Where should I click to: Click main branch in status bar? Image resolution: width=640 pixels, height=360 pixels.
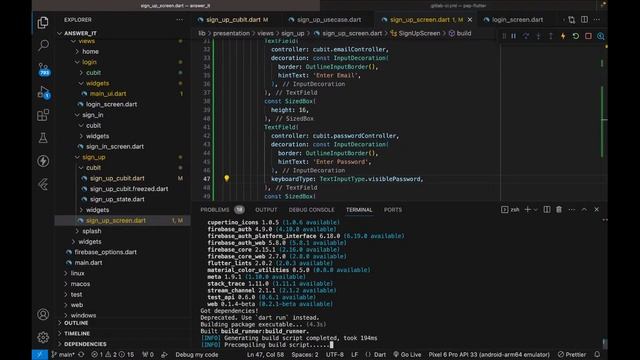[x=63, y=355]
